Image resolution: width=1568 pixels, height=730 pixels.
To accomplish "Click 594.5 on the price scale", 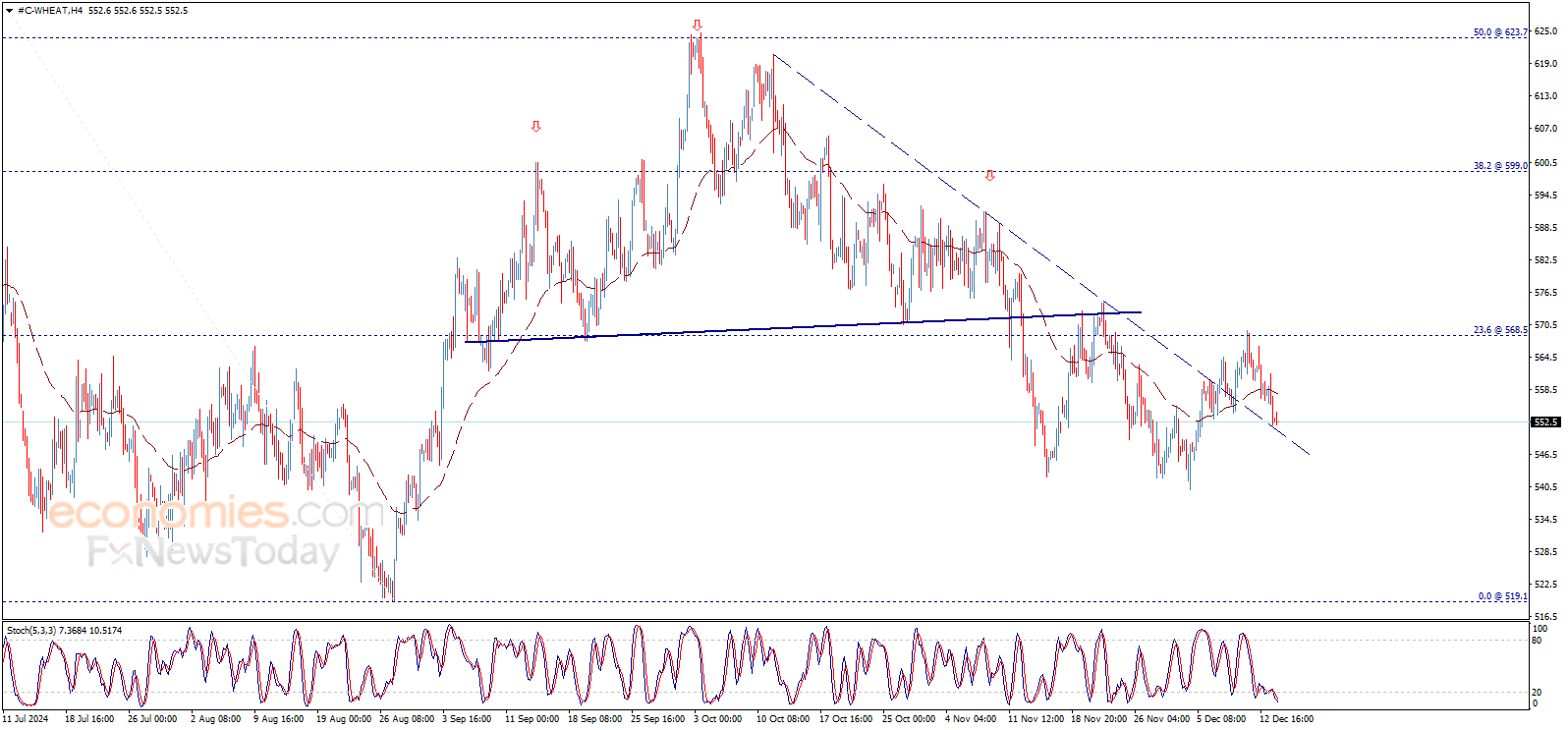I will click(1545, 196).
